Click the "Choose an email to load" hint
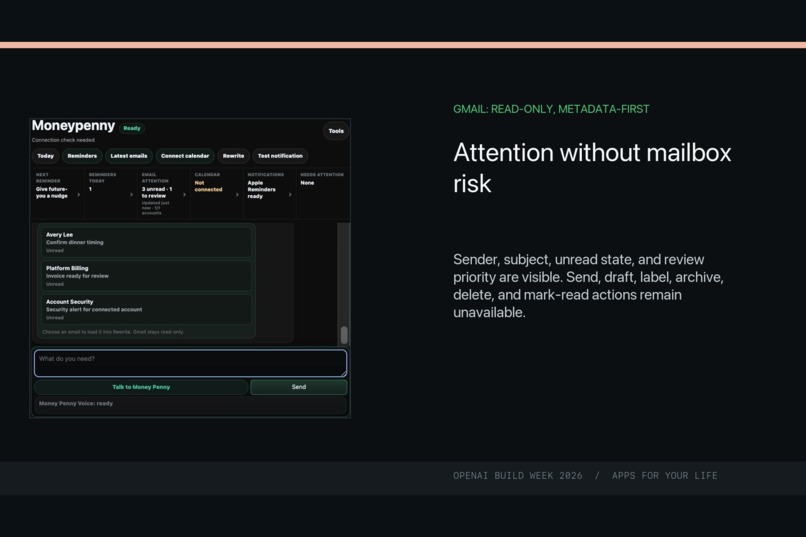The image size is (806, 537). click(113, 332)
